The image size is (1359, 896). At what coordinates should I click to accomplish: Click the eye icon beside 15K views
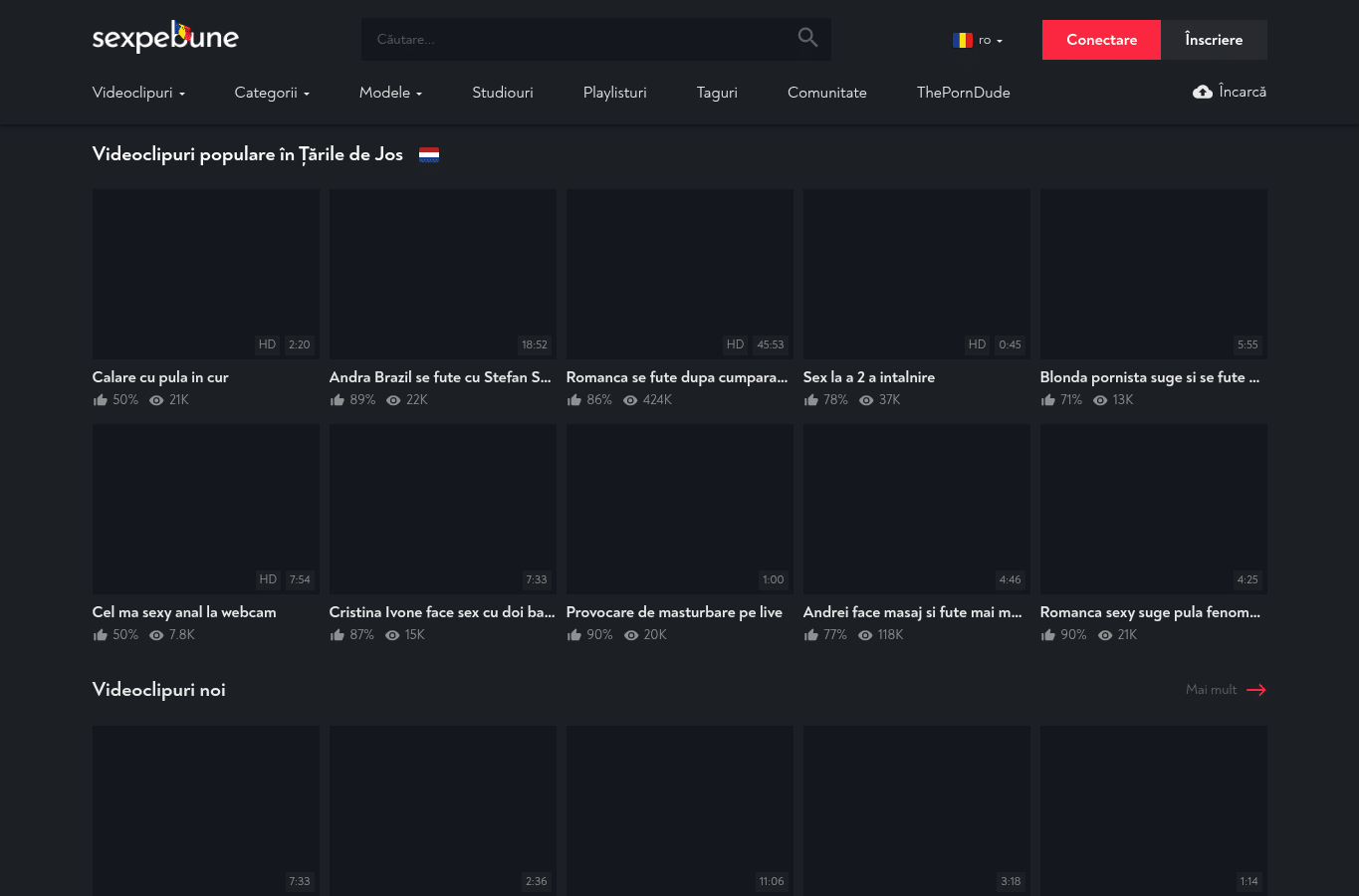coord(392,635)
